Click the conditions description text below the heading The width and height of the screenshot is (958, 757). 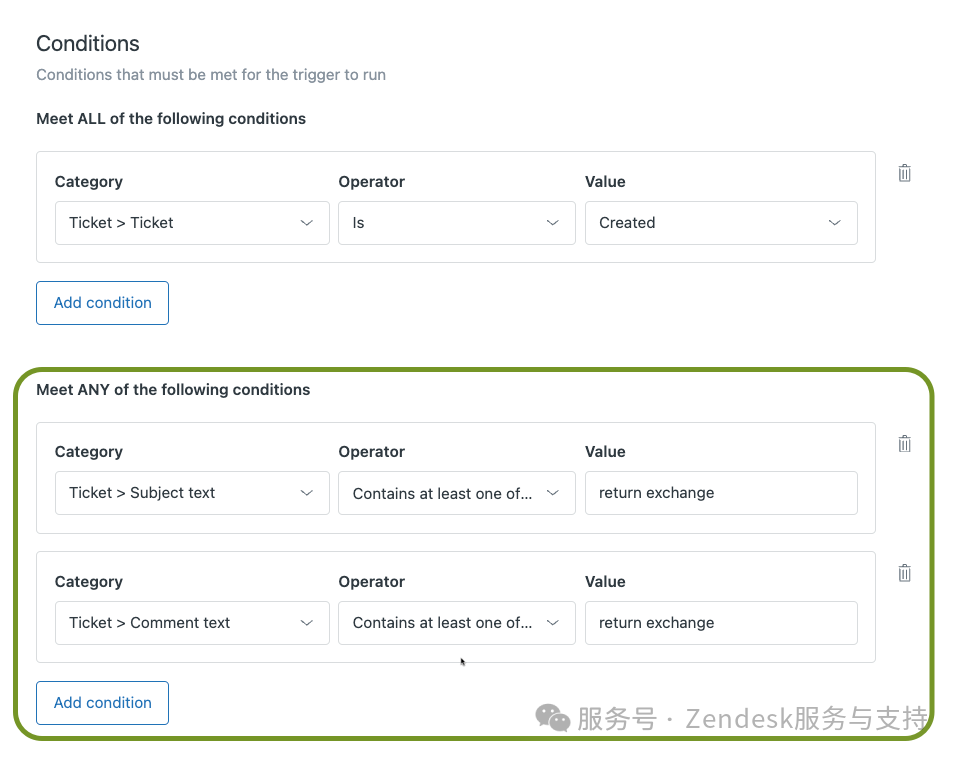pos(211,75)
